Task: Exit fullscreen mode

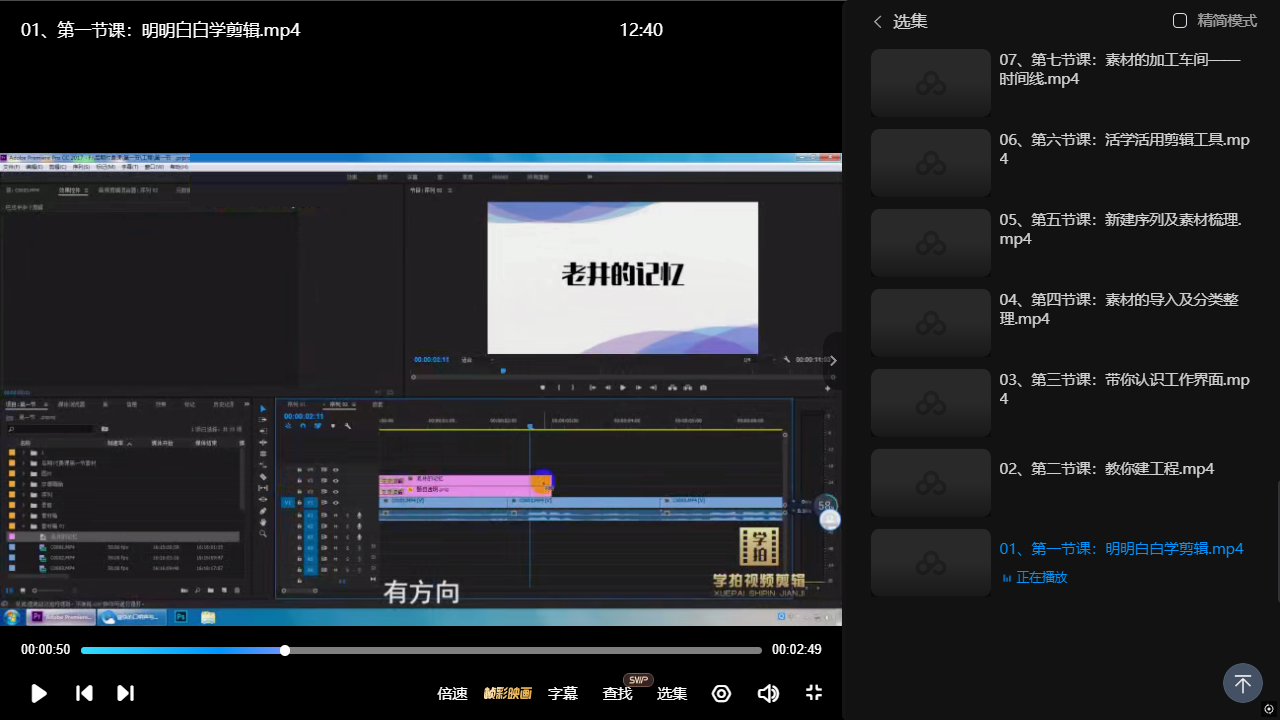Action: [814, 693]
